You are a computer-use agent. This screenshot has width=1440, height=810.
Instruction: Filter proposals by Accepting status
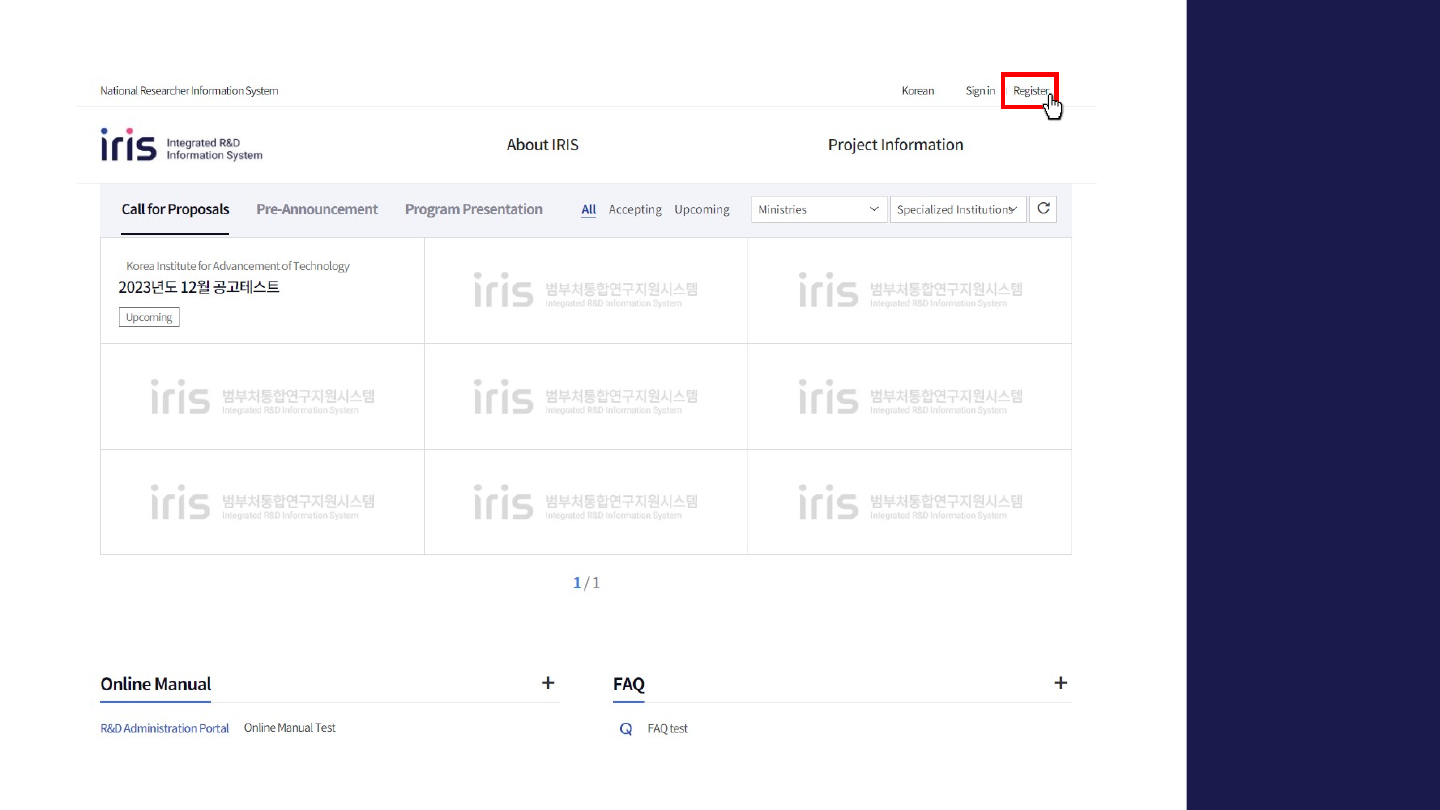[635, 210]
